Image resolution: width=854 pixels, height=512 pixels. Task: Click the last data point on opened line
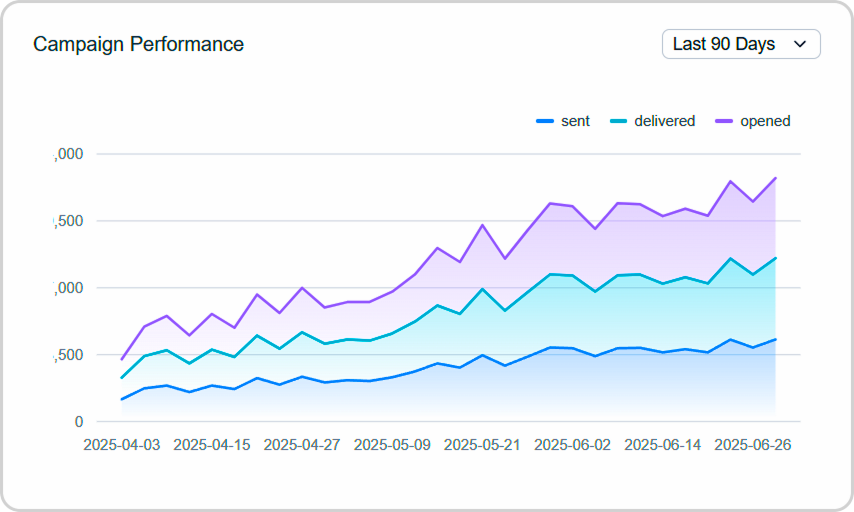pos(775,178)
